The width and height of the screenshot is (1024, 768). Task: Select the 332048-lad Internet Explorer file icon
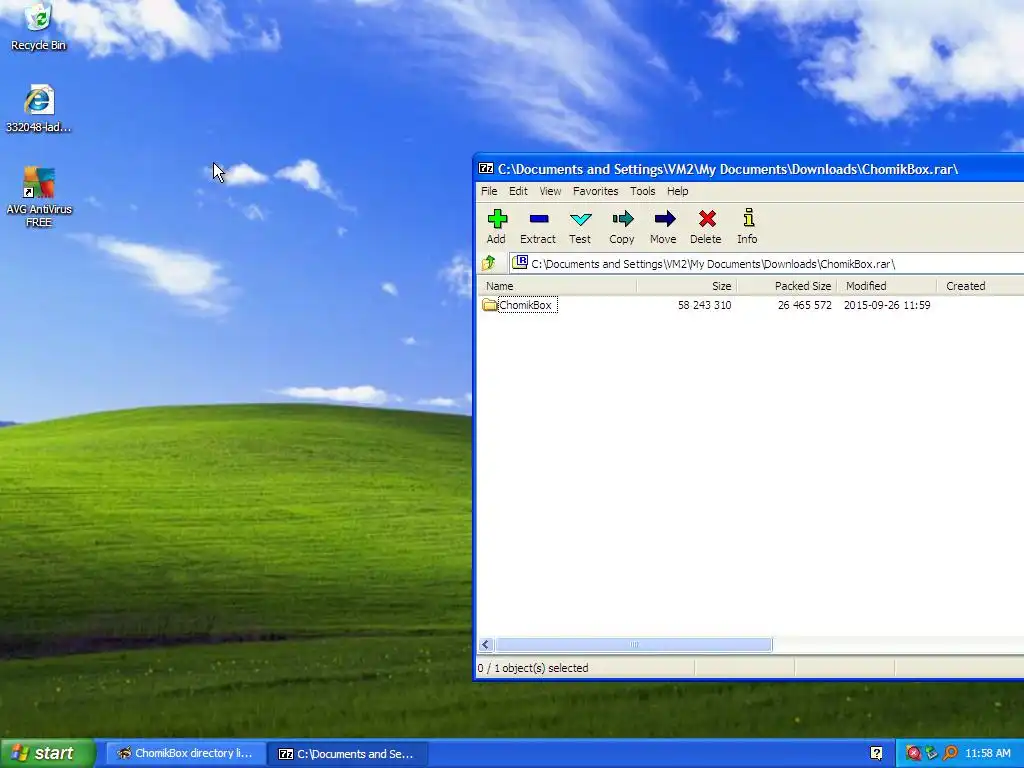coord(39,108)
